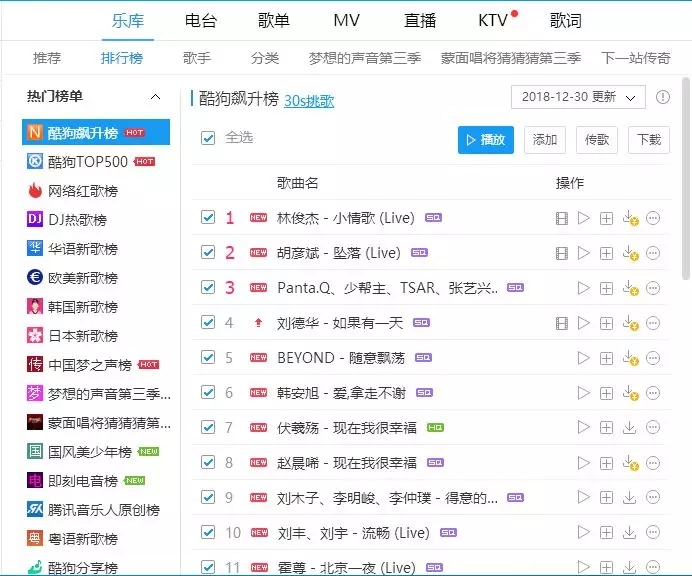Download BEYOND - 随意飘荡
Viewport: 692px width, 576px height.
(630, 358)
